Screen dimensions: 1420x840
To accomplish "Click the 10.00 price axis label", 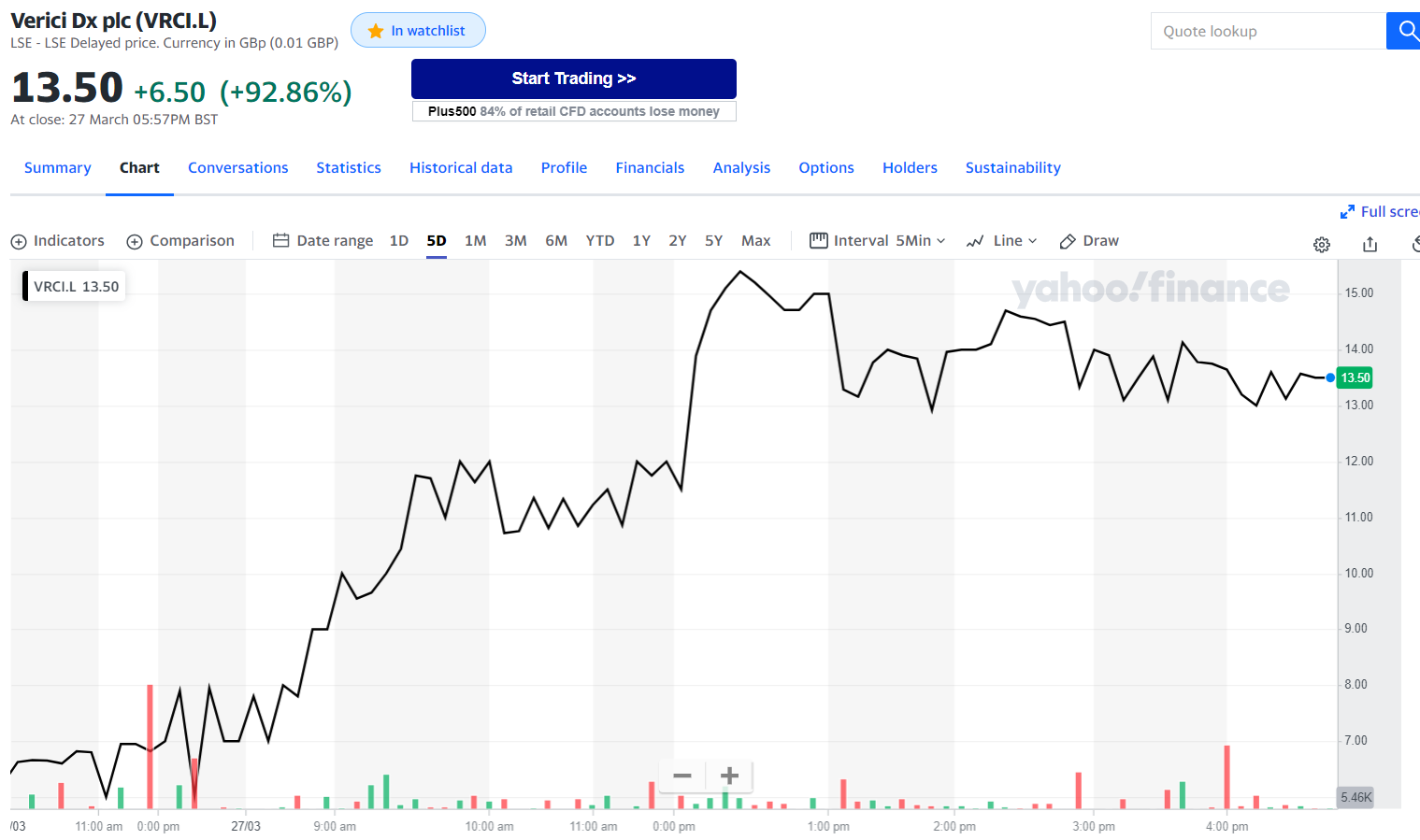I will [x=1359, y=573].
